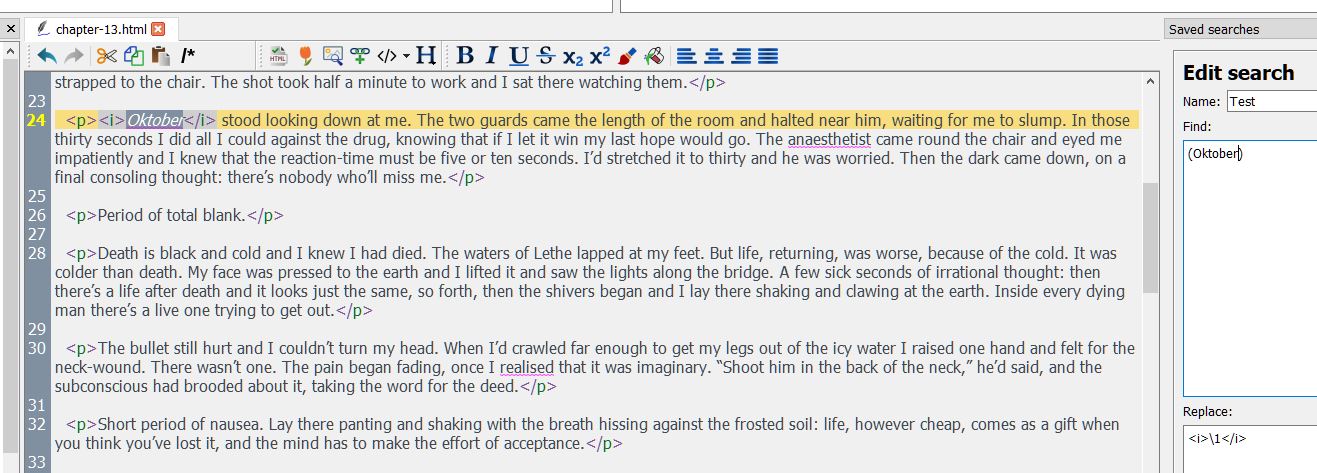Click the Cut scissors icon
The image size is (1317, 473).
pyautogui.click(x=106, y=56)
